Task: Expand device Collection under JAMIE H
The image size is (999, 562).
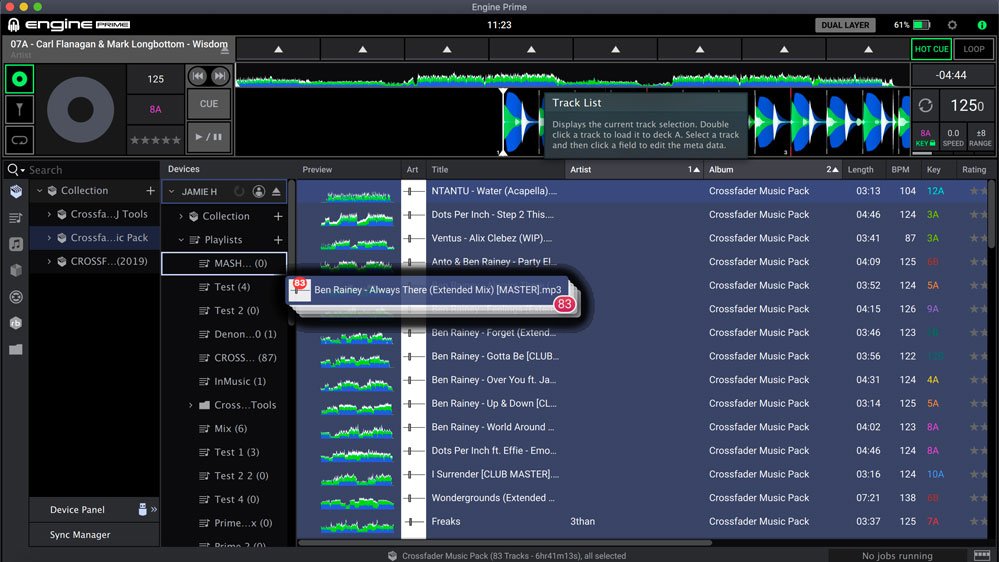Action: click(x=181, y=216)
